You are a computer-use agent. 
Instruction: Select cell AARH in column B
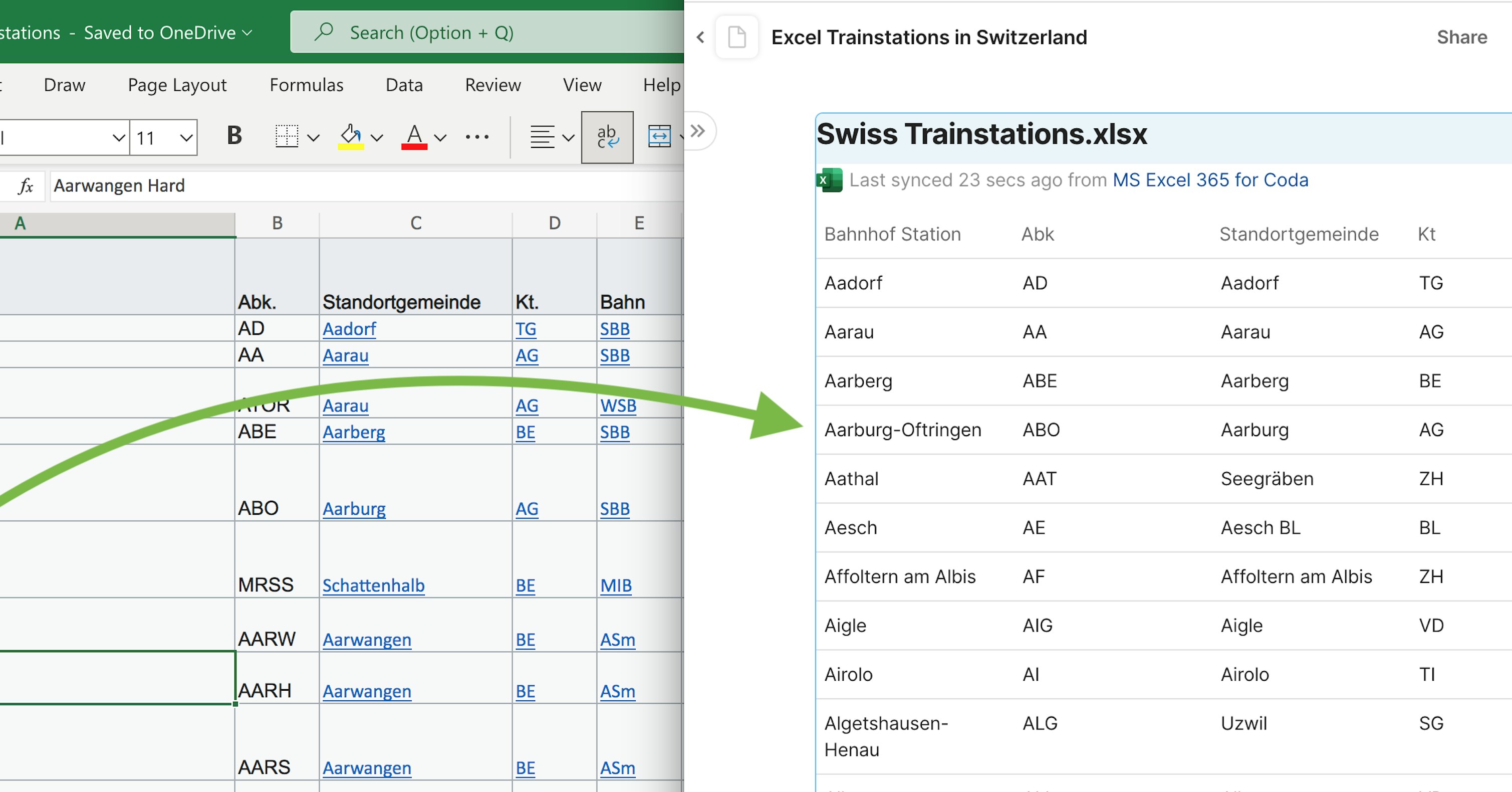(x=277, y=678)
